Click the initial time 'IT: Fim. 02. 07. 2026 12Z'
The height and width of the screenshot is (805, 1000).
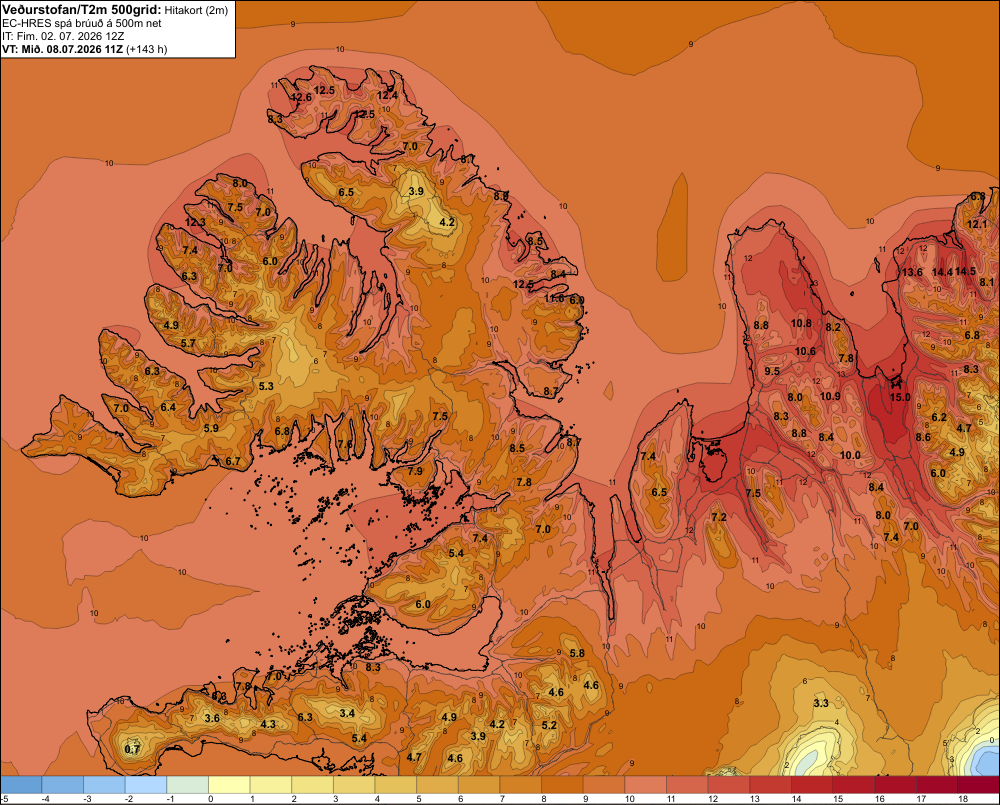tap(63, 36)
